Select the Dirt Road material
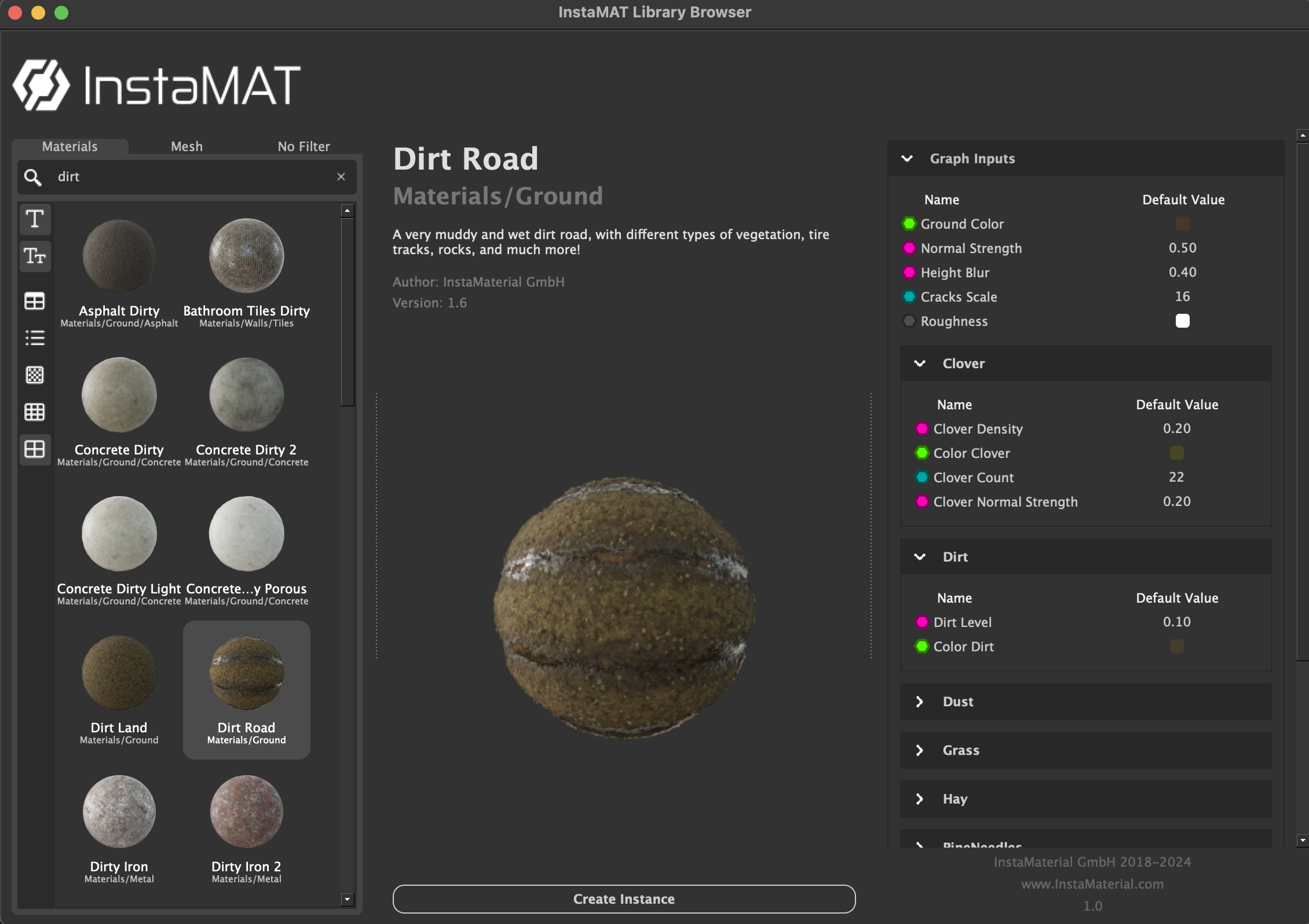 [x=247, y=690]
